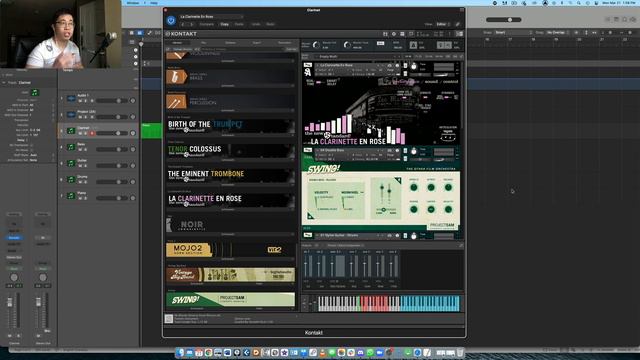Click the Redo button in plug-in header
Screen dimensions: 640x360
(x=270, y=24)
